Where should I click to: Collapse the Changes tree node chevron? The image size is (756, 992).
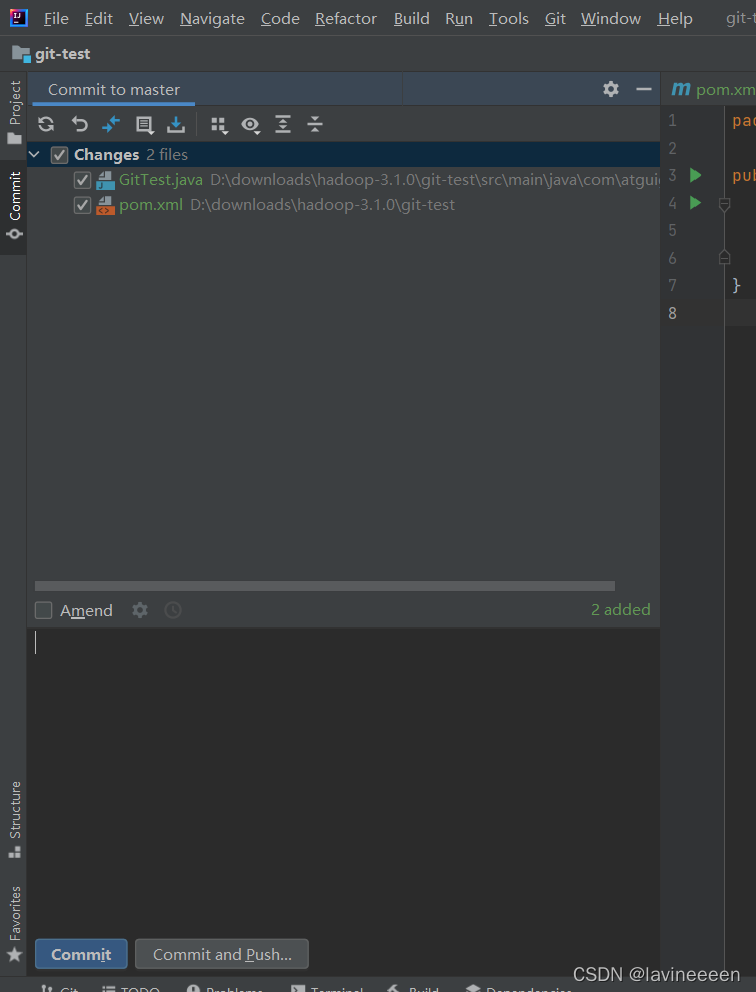[35, 154]
